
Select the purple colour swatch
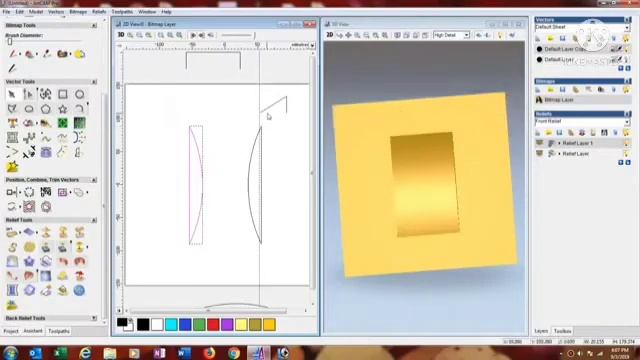(227, 324)
